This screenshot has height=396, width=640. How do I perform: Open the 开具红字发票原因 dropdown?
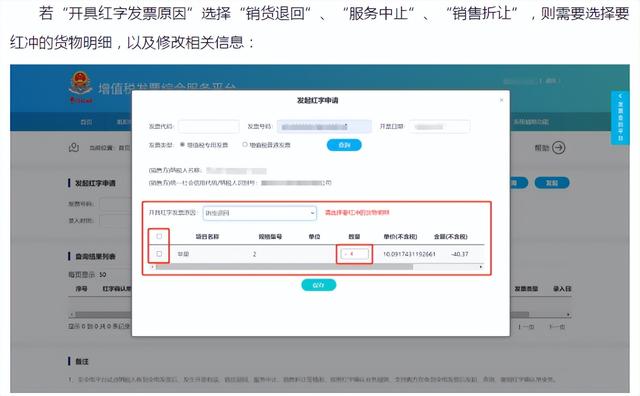coord(260,213)
